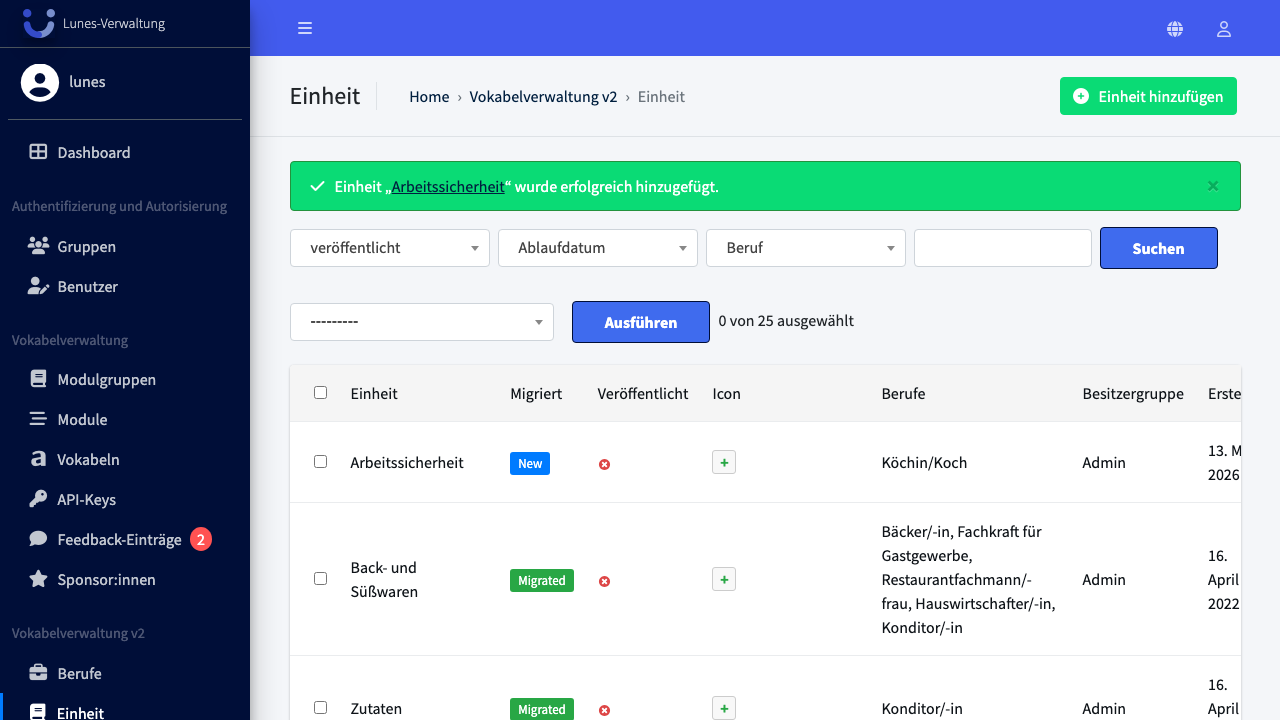
Task: Follow the Arbeitssicherheit link in the success message
Action: (x=448, y=186)
